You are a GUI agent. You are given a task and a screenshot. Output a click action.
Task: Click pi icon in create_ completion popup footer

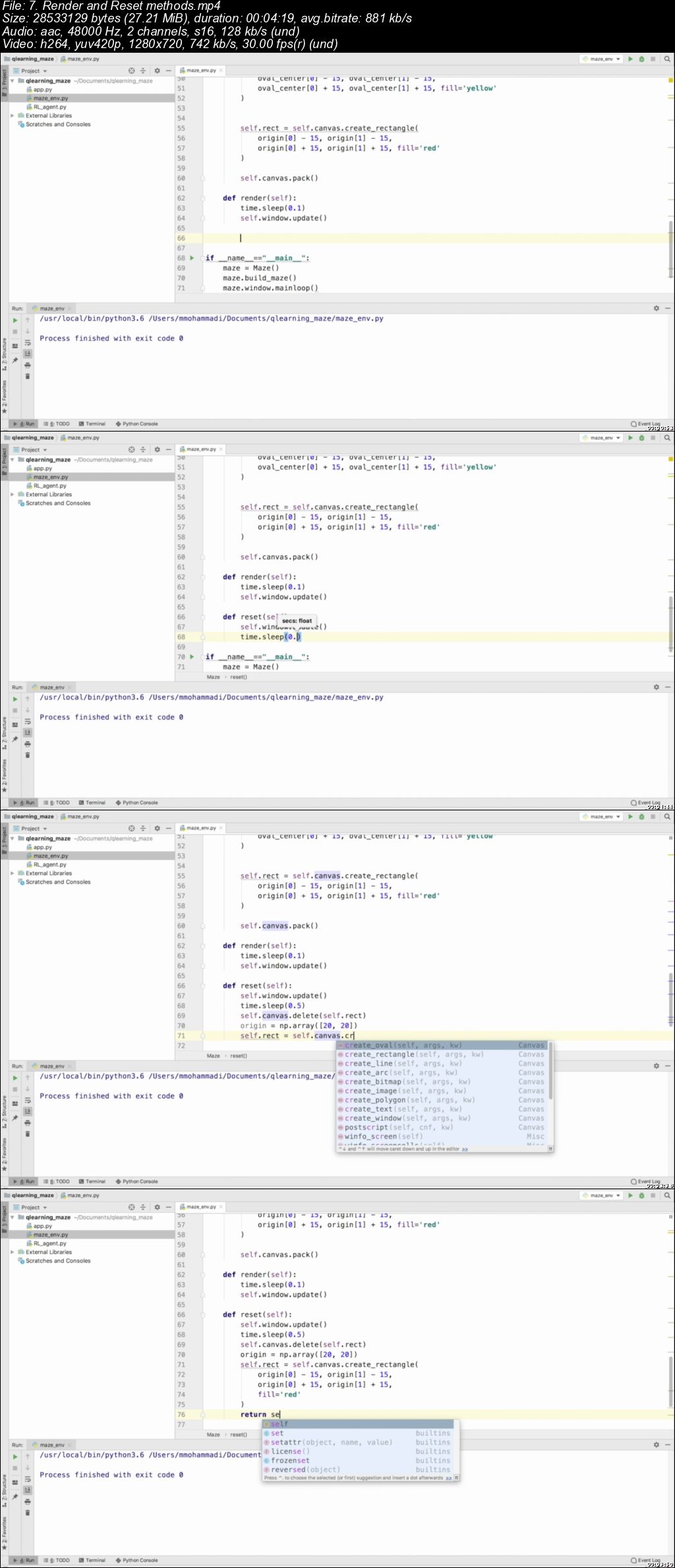pyautogui.click(x=550, y=1149)
